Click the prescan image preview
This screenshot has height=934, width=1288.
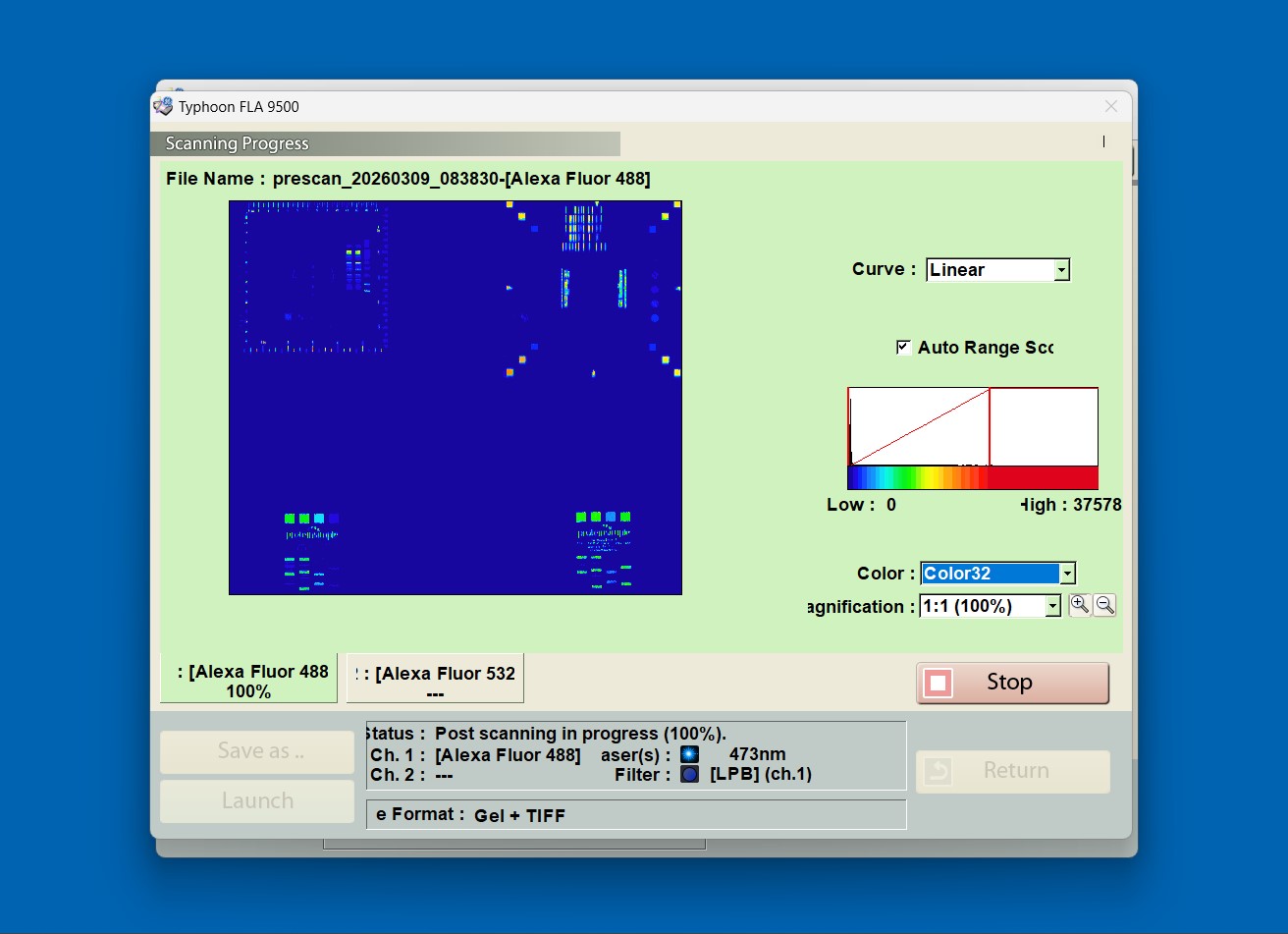point(456,398)
